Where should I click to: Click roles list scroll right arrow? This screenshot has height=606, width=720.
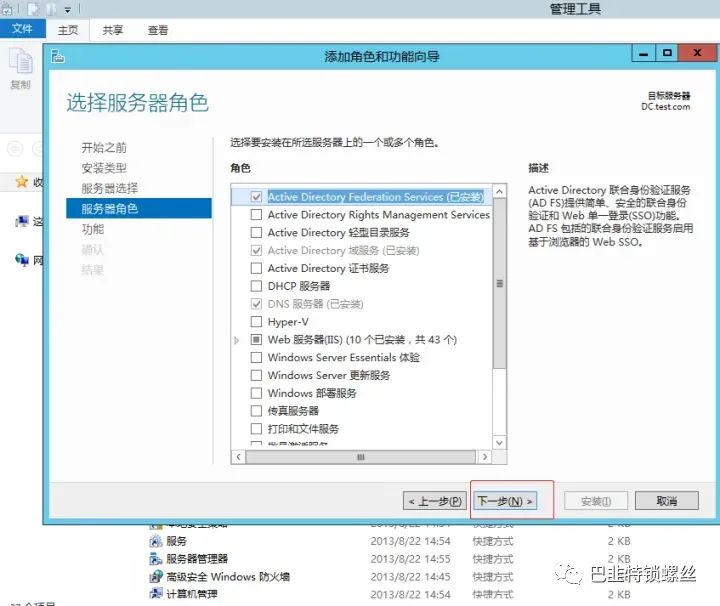(x=484, y=457)
